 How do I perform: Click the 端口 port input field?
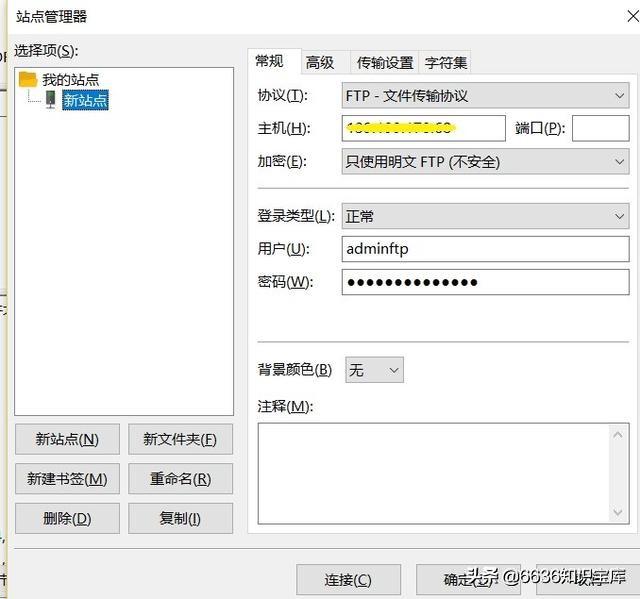[x=600, y=128]
